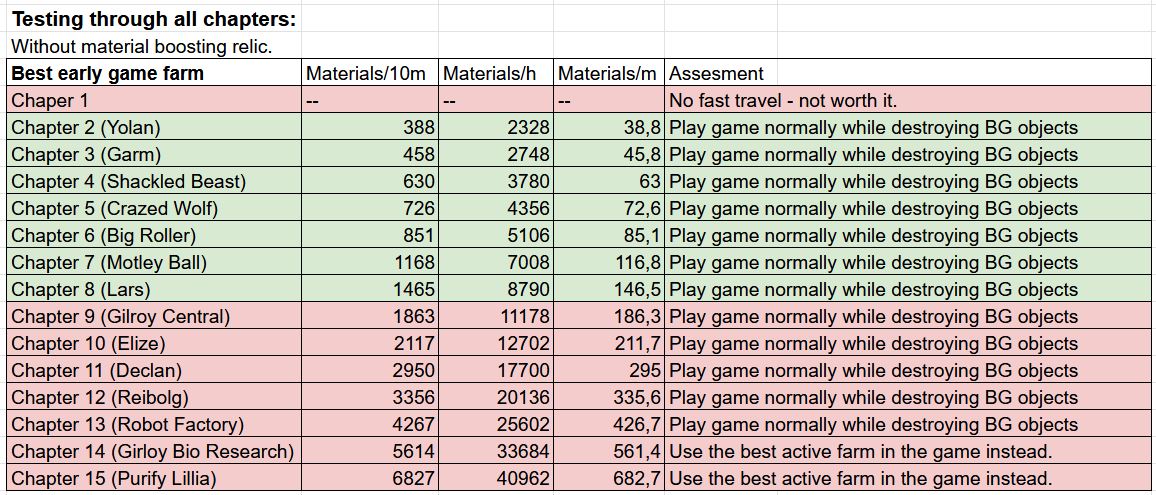Select the 'Without material boosting relic.' cell
Screen dimensions: 1156x495
[x=141, y=47]
